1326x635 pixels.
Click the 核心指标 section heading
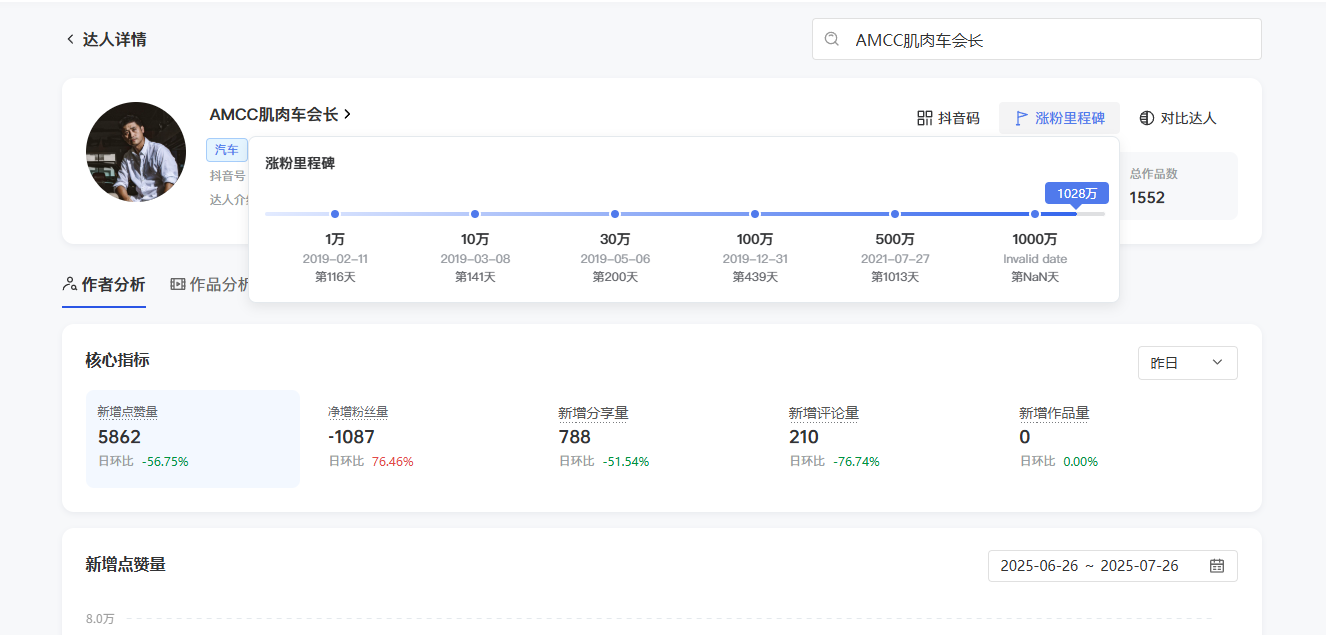click(118, 360)
